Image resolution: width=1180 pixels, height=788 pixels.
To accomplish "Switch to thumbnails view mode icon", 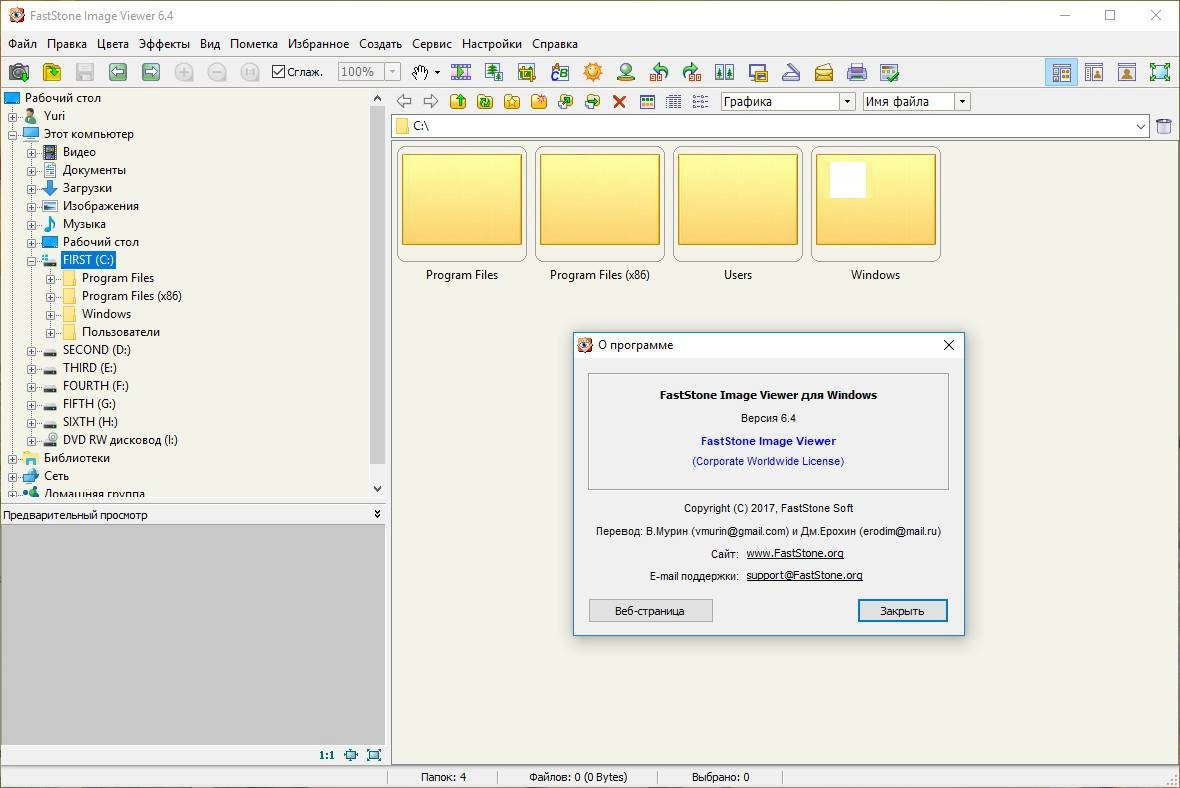I will [646, 102].
